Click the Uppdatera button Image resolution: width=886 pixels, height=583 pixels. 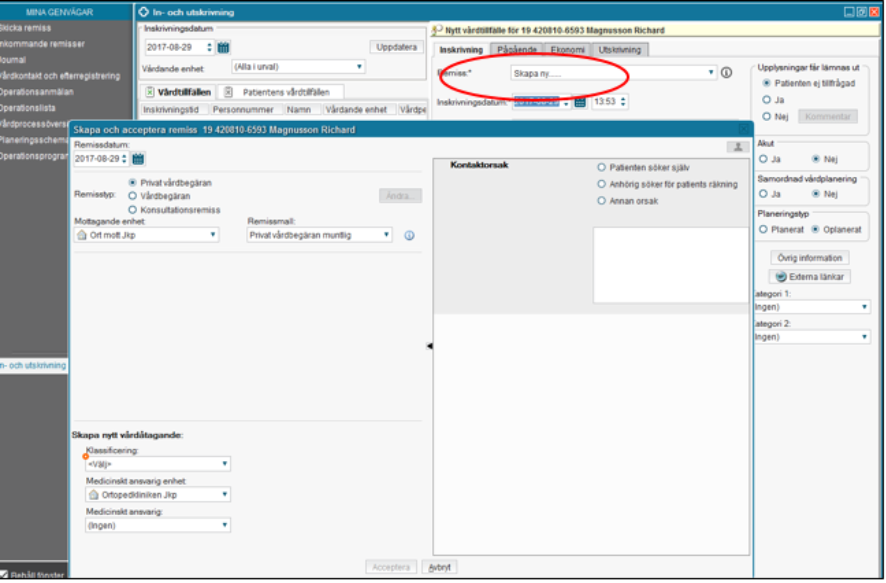pyautogui.click(x=397, y=47)
